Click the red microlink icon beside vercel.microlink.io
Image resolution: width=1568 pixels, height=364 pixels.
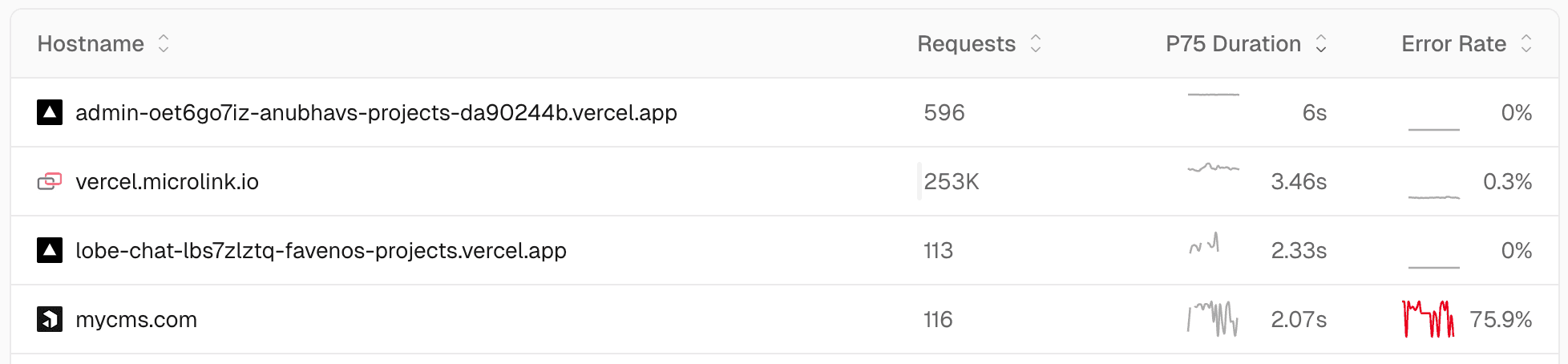(50, 181)
